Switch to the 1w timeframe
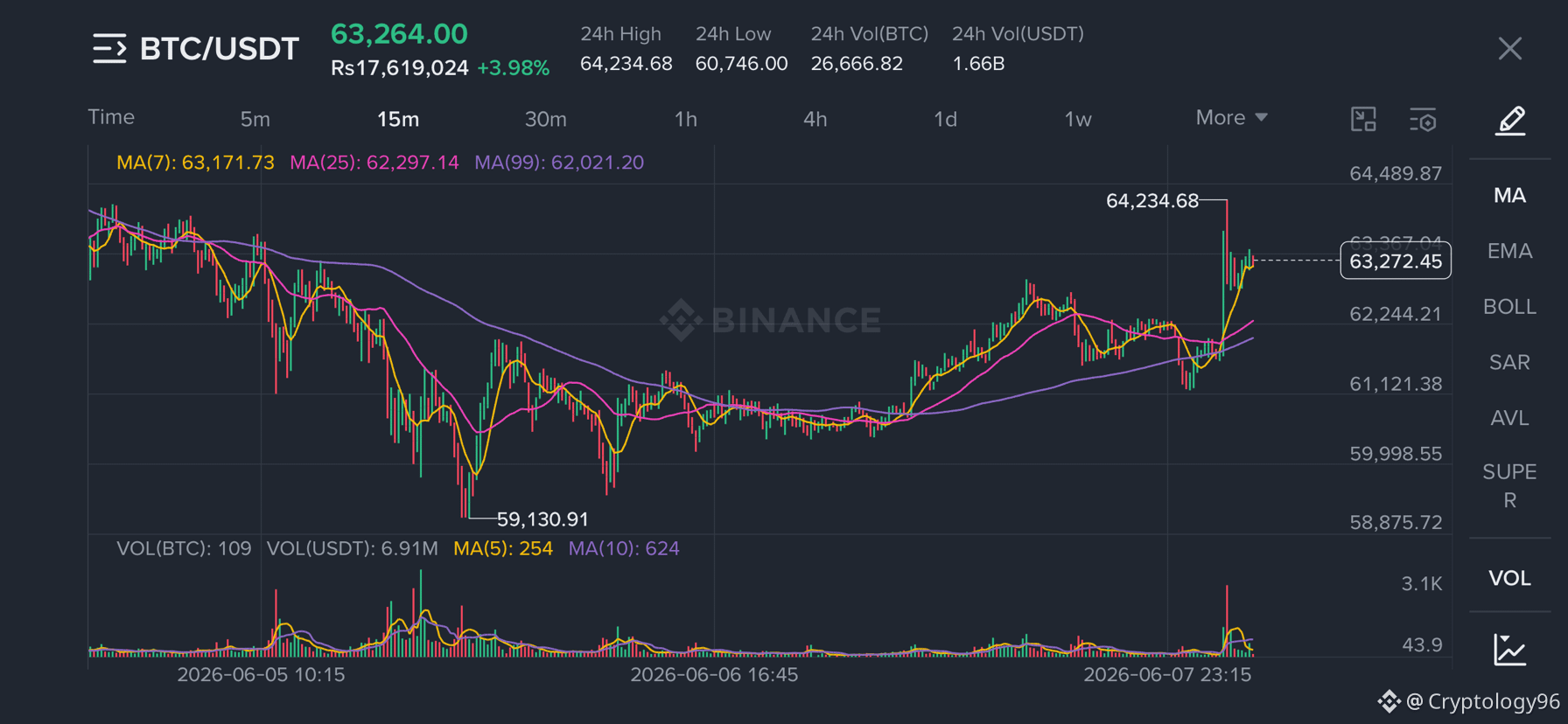Viewport: 1568px width, 724px height. click(x=1078, y=119)
